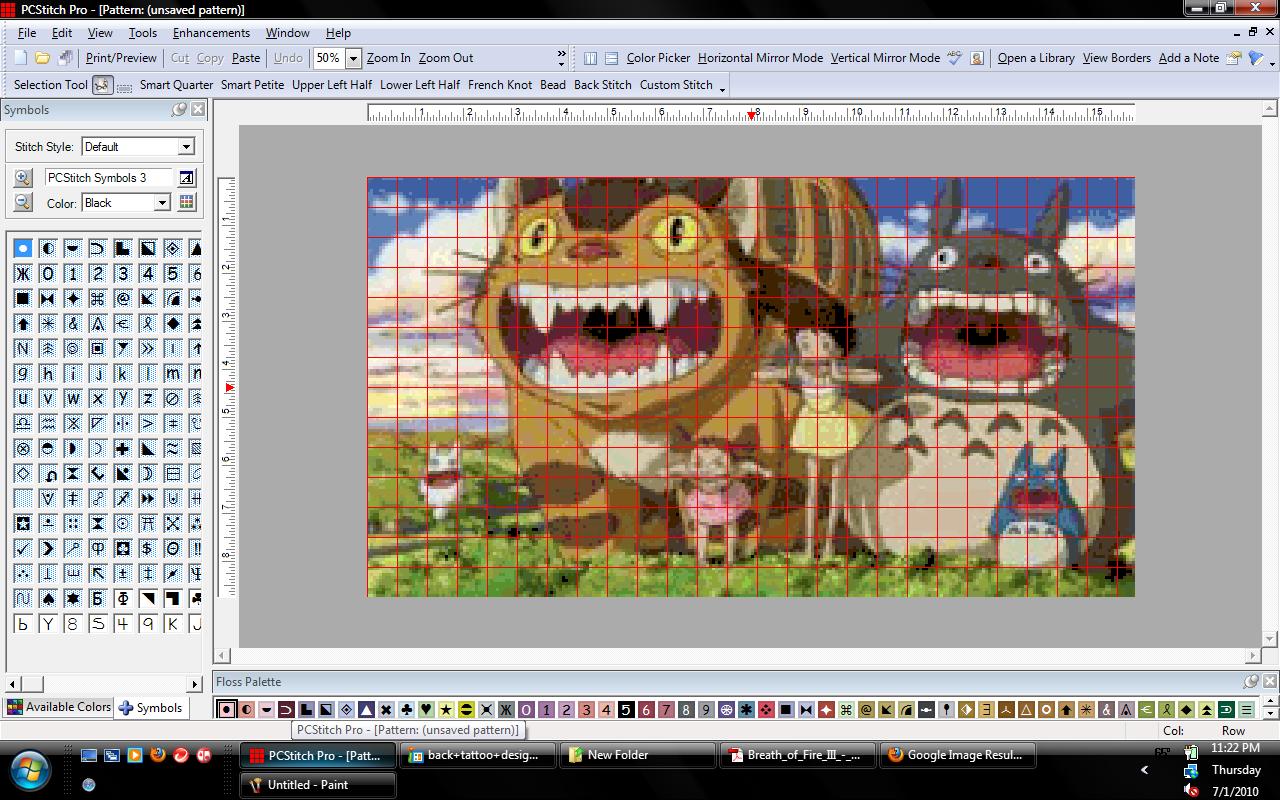Click the Print/Preview button
1280x800 pixels.
coord(120,57)
